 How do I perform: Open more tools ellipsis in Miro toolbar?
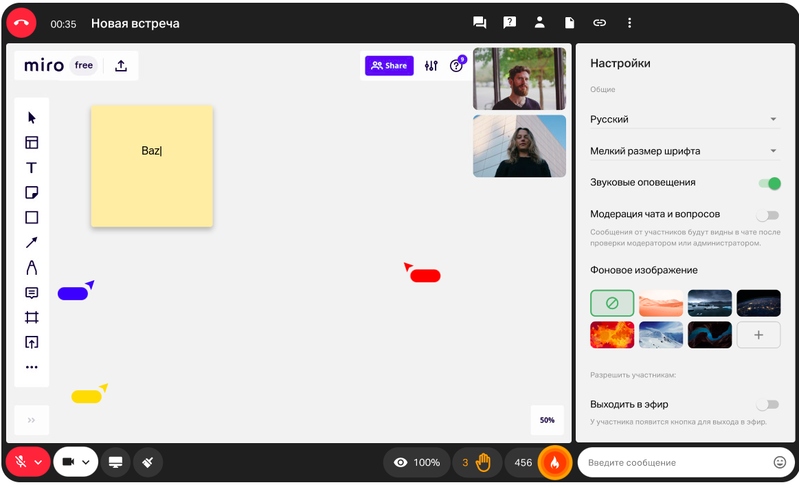click(31, 367)
